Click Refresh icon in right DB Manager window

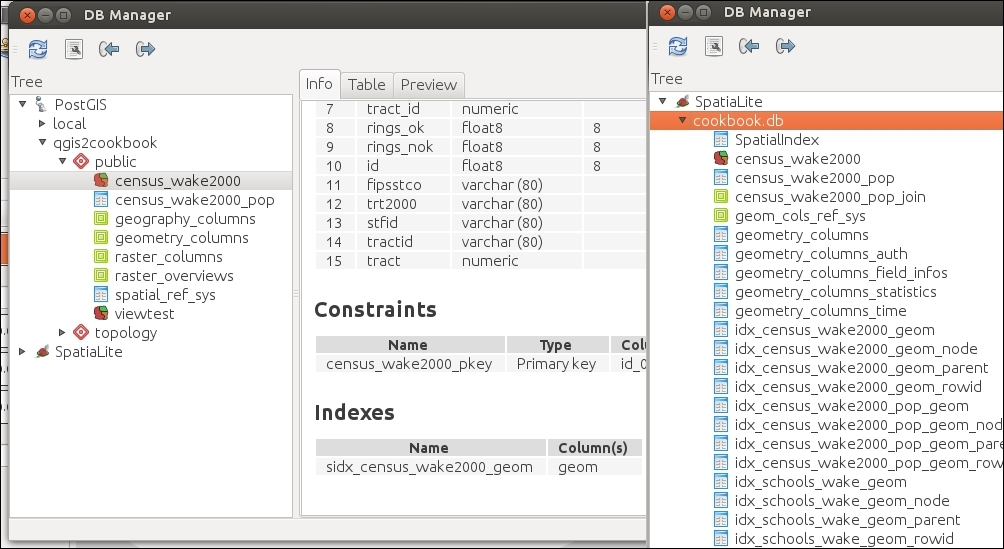[x=678, y=46]
